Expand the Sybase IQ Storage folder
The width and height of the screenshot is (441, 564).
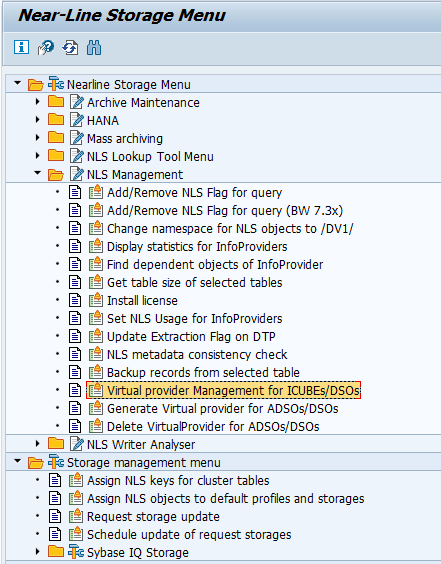pyautogui.click(x=37, y=551)
